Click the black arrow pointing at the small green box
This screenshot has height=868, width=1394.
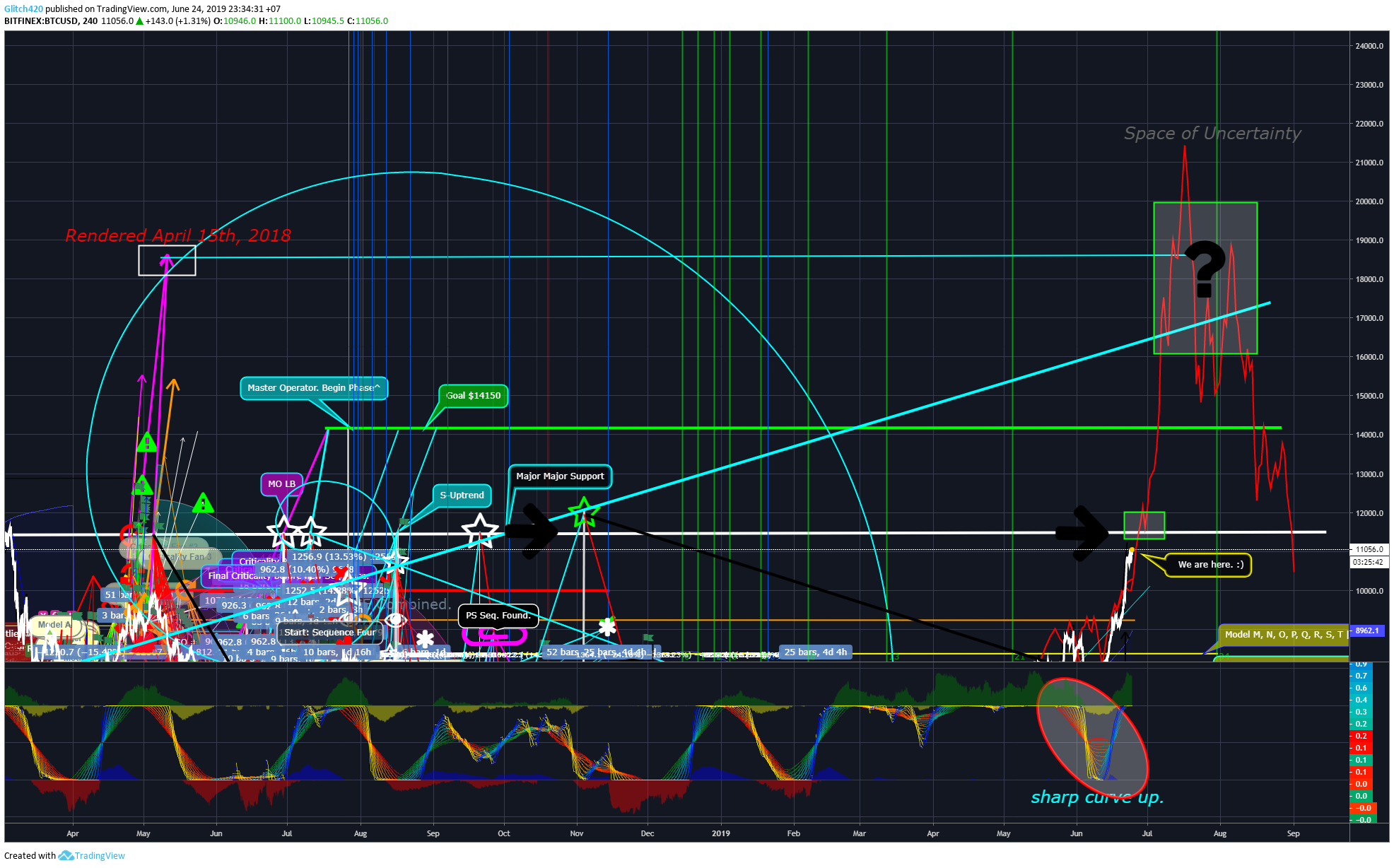coord(1082,534)
